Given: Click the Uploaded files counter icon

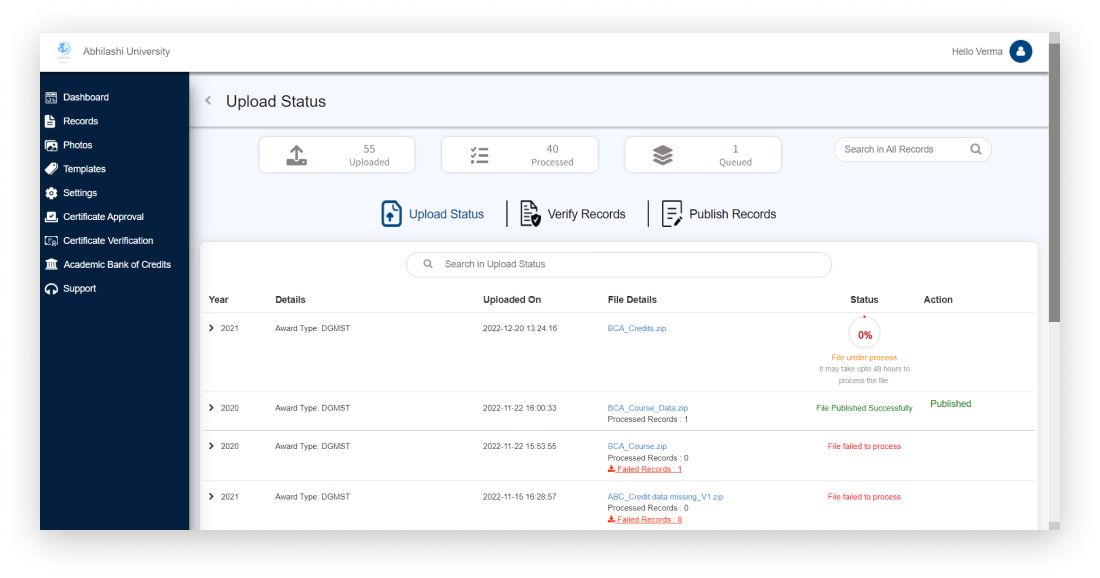Looking at the screenshot, I should pyautogui.click(x=296, y=154).
